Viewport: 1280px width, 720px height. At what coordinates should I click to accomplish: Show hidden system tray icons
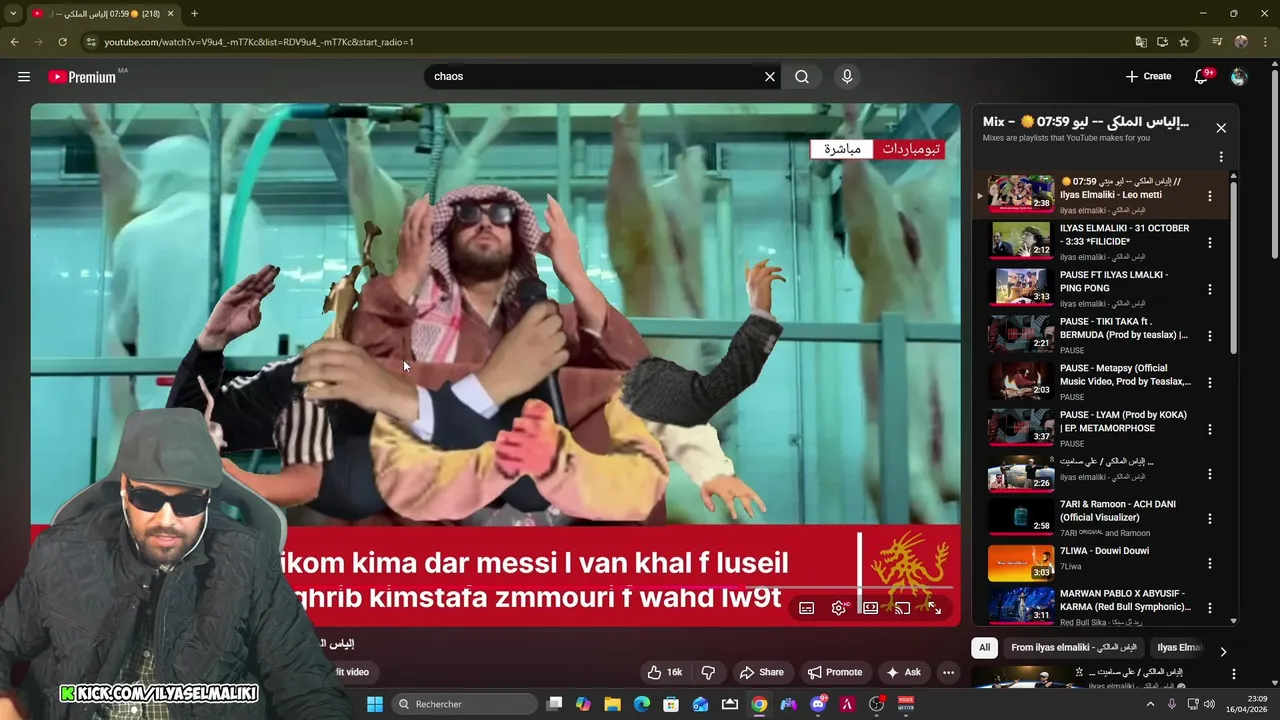coord(1150,704)
